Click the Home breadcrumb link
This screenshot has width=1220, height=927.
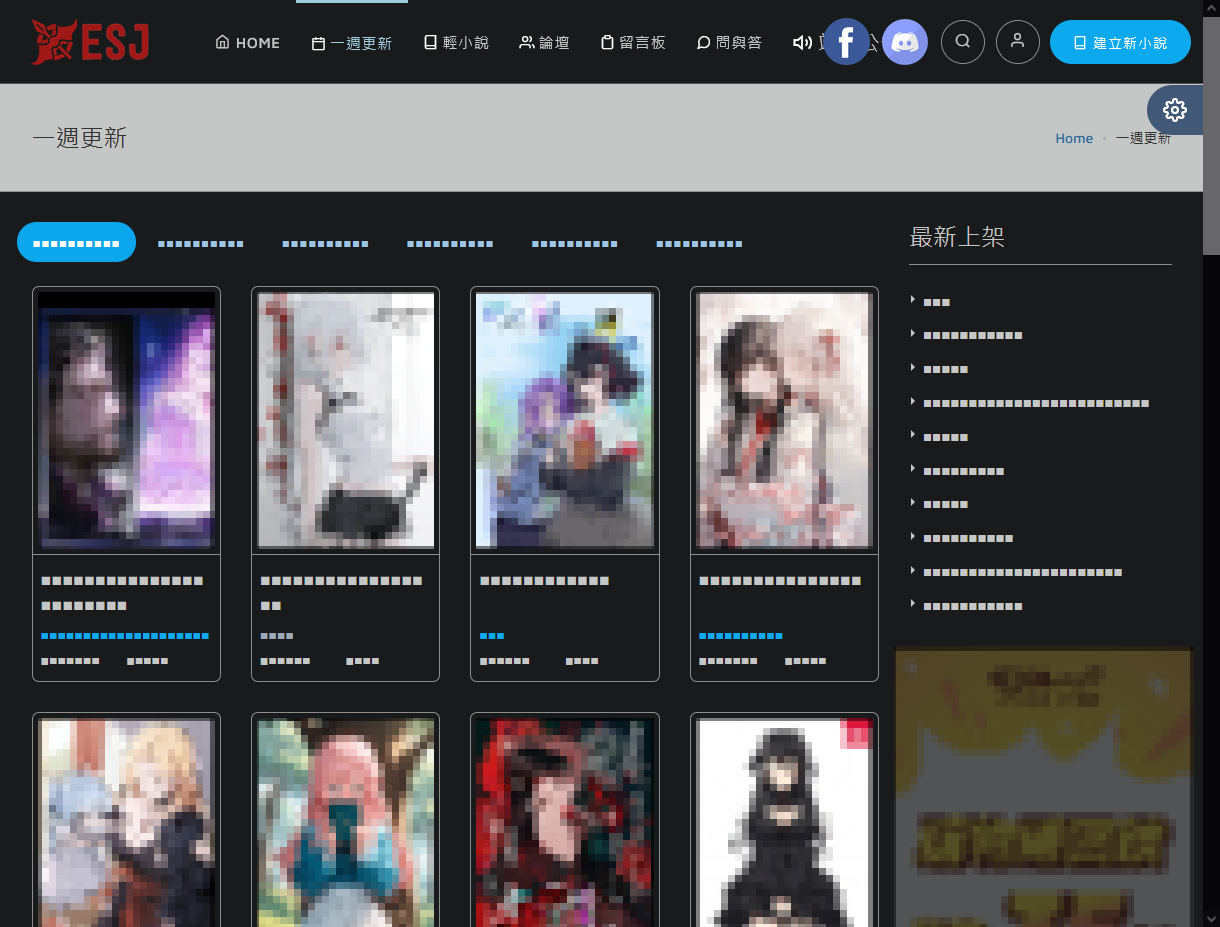pos(1074,138)
